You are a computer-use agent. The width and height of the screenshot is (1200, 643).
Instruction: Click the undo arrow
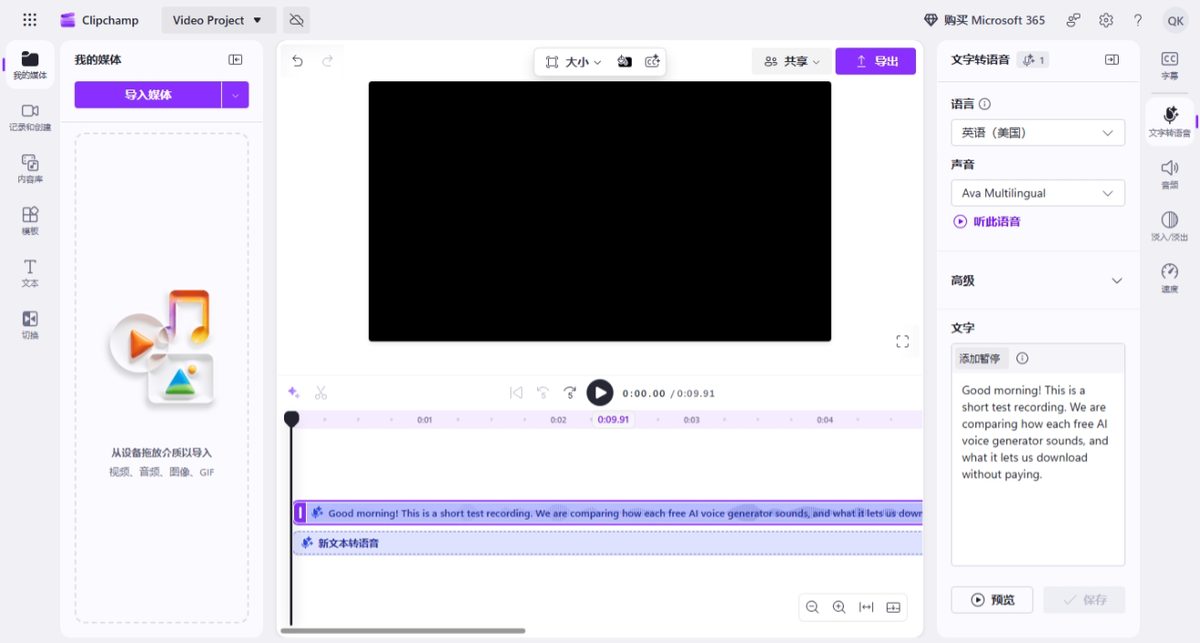coord(297,61)
